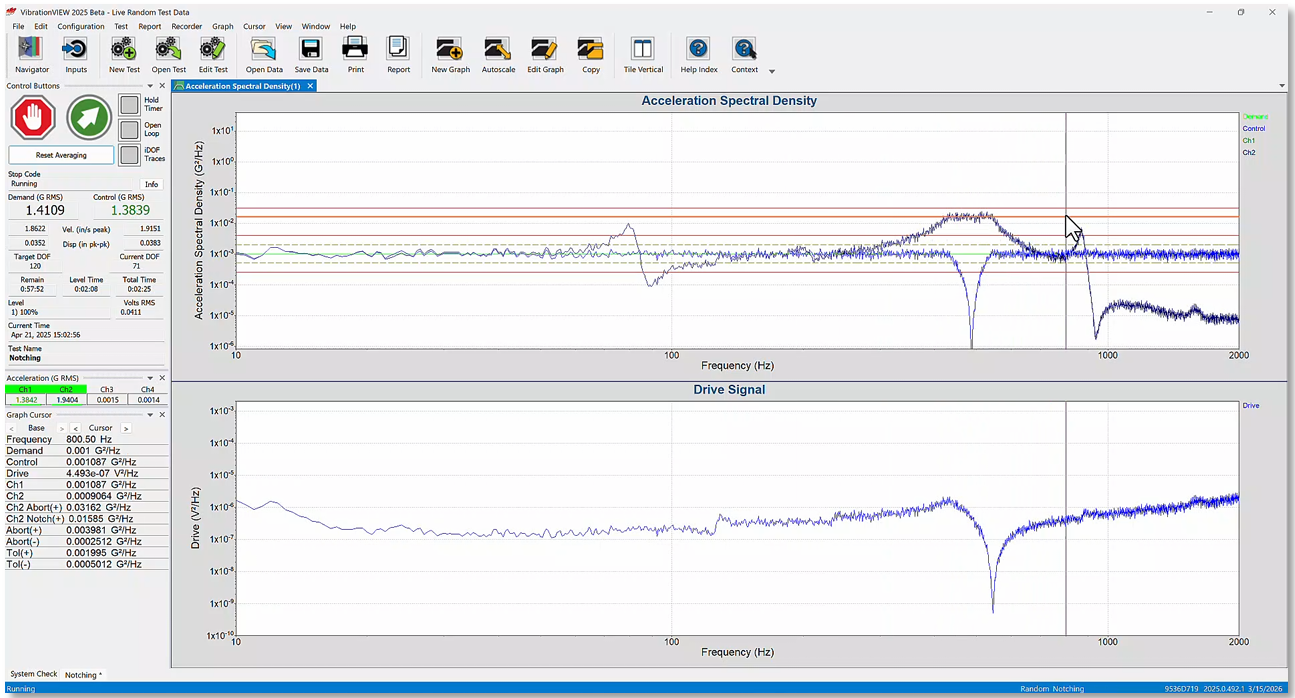The width and height of the screenshot is (1295, 698).
Task: Open the Recorder menu
Action: 187,26
